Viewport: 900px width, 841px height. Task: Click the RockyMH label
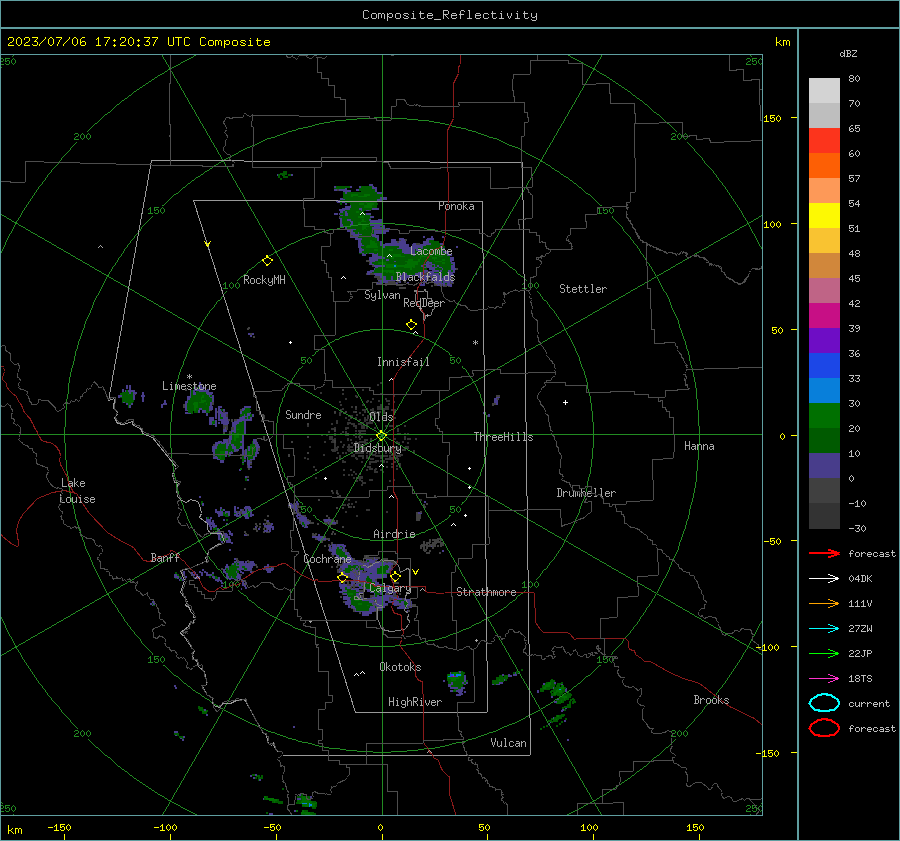[264, 280]
